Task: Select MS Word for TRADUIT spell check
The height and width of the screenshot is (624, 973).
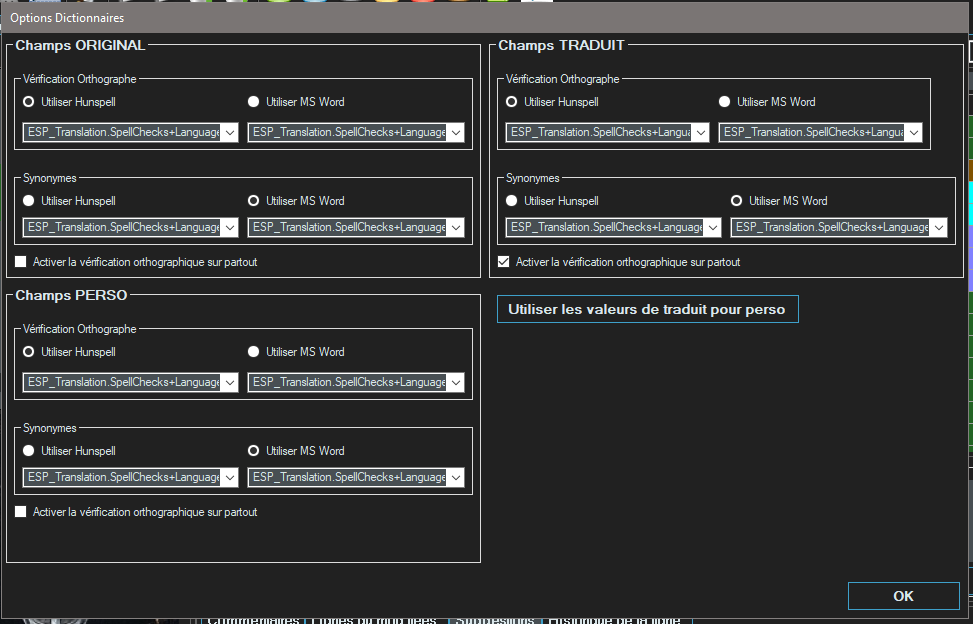Action: coord(725,102)
